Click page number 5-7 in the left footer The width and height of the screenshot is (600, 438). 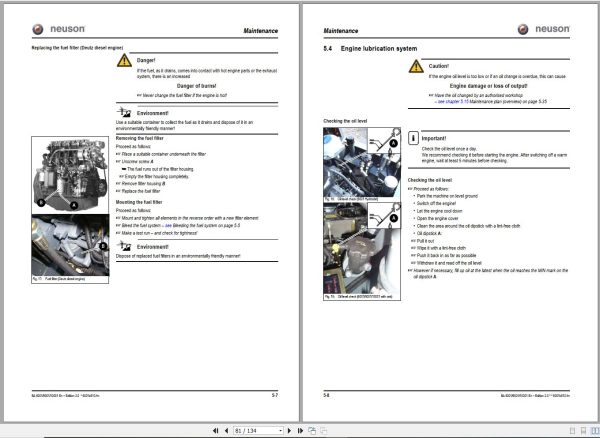click(x=275, y=395)
